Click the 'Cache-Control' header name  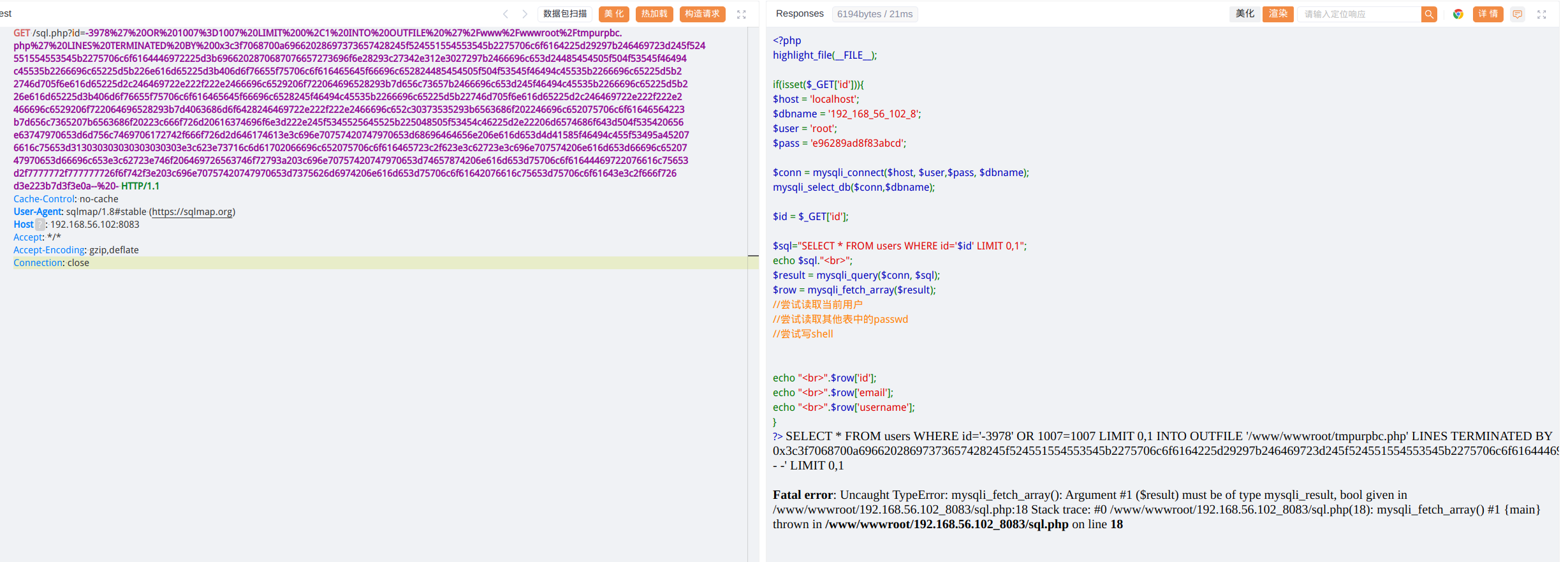tap(44, 199)
